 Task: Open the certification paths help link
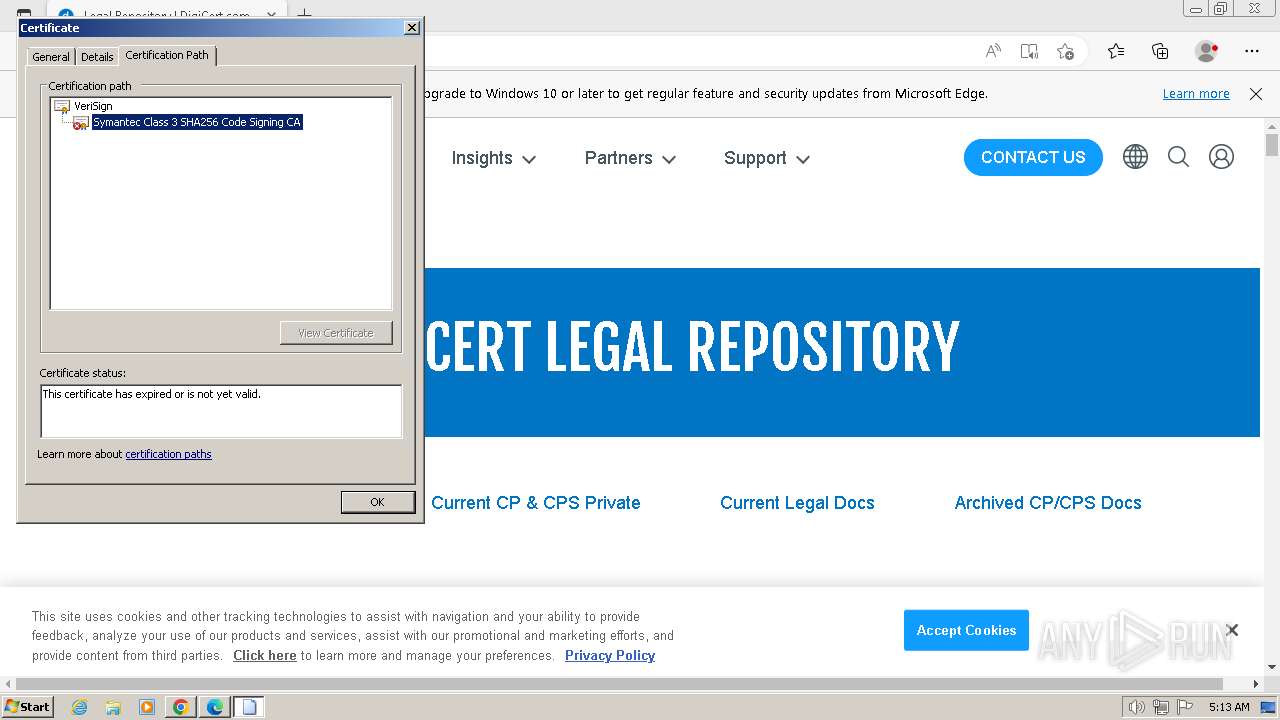[x=168, y=454]
